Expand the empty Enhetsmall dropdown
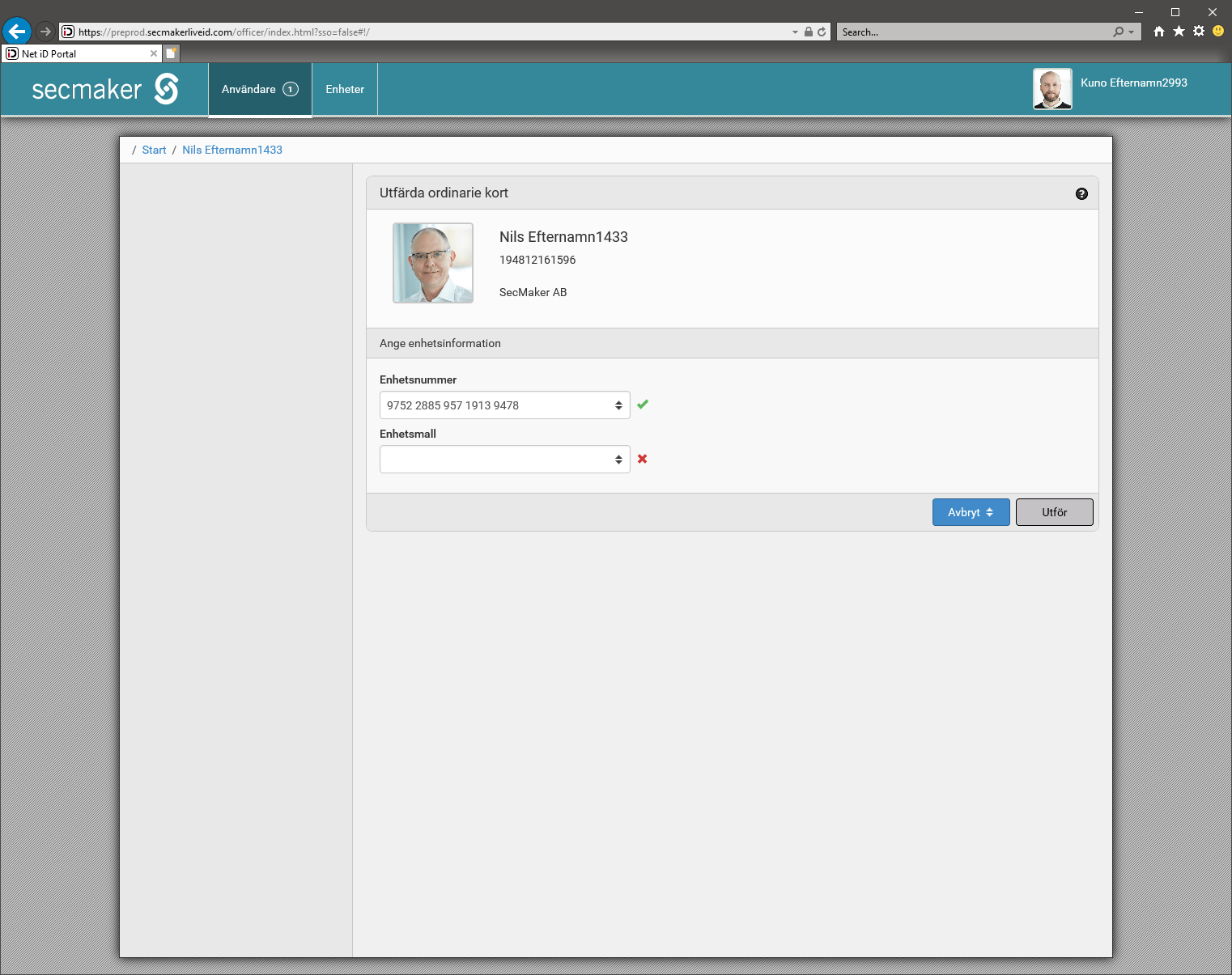 [504, 460]
